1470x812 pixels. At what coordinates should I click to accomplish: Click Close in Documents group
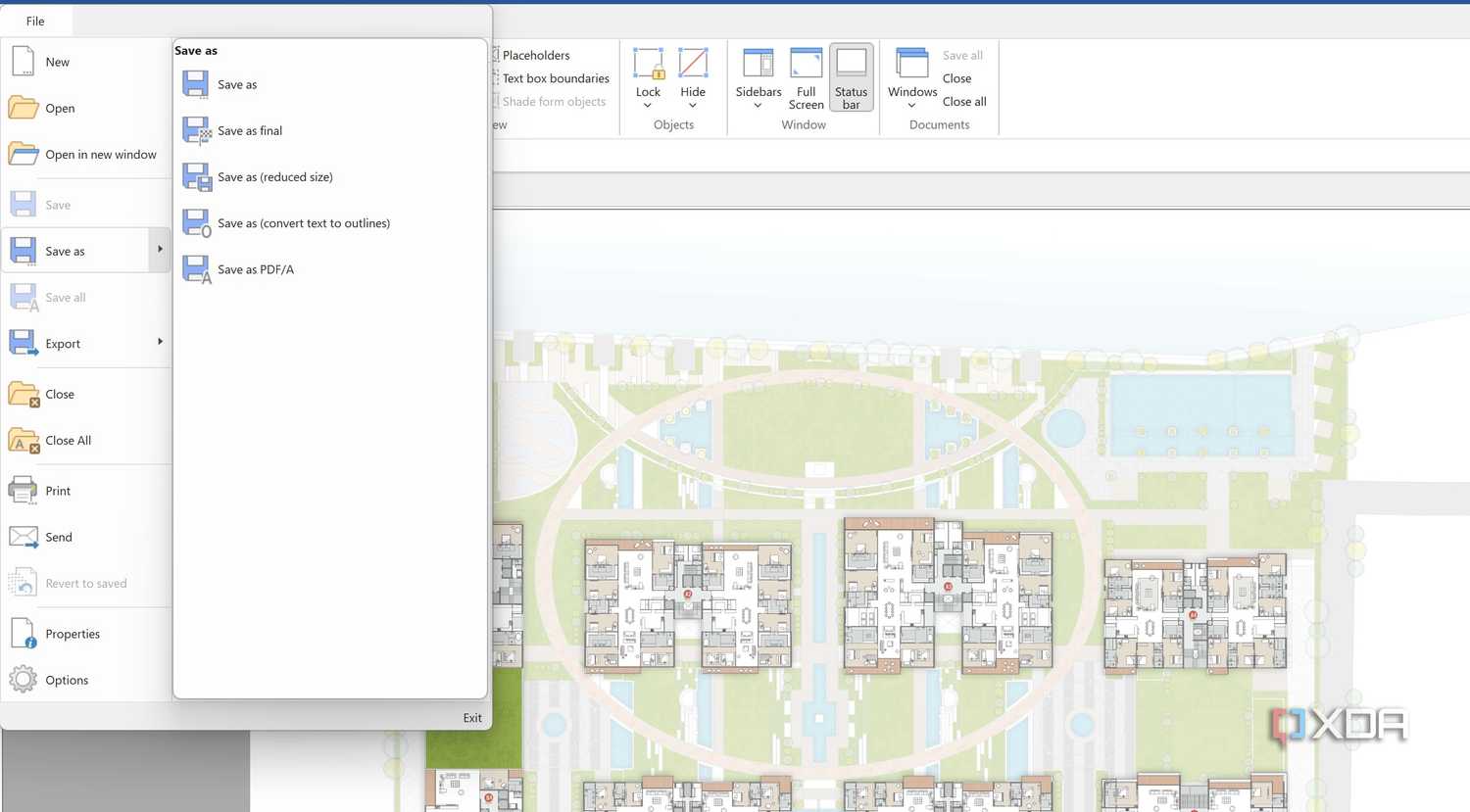click(x=956, y=78)
